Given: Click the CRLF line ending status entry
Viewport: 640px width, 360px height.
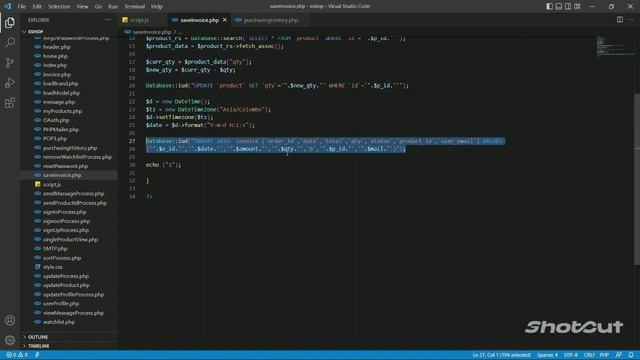Looking at the screenshot, I should [x=589, y=355].
